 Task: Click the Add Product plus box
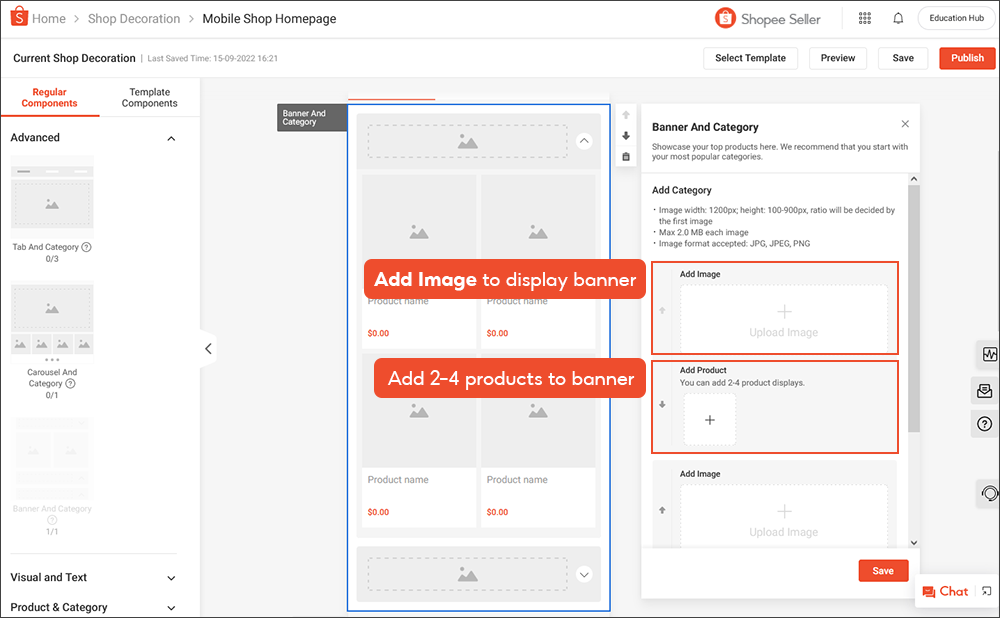(710, 420)
